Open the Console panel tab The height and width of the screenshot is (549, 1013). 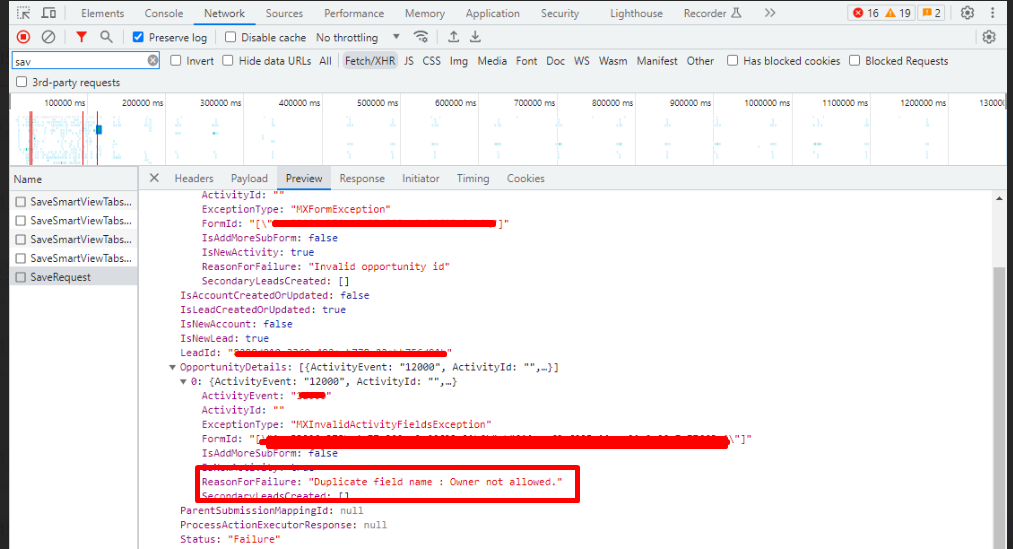coord(164,13)
